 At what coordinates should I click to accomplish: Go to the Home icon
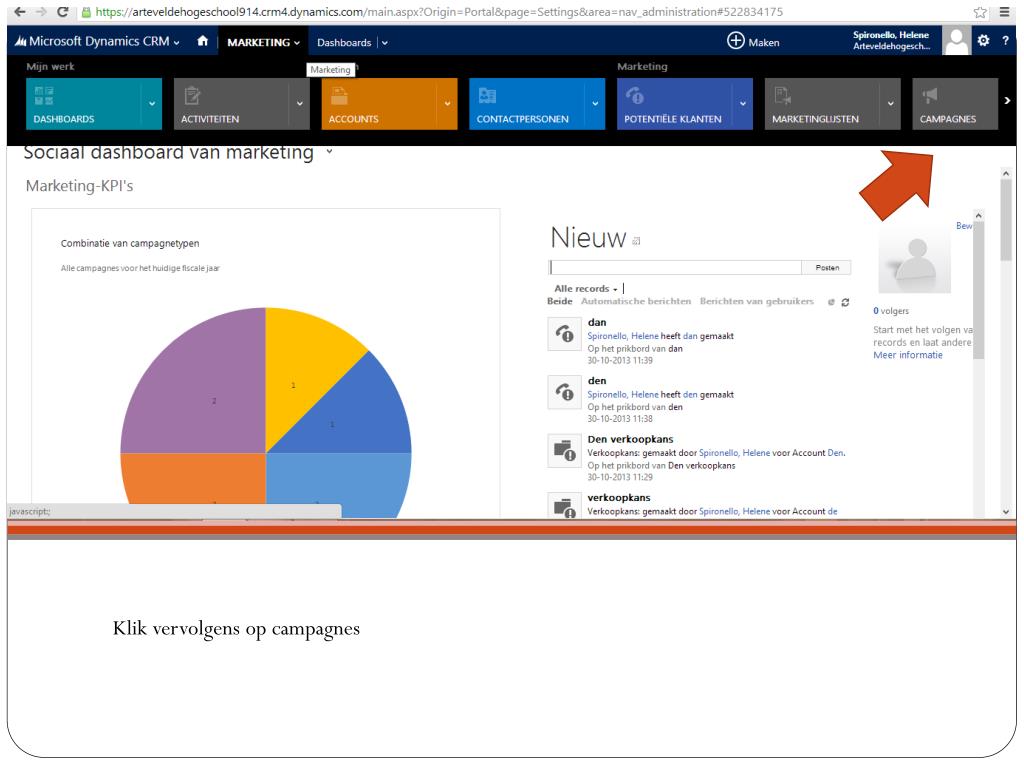pyautogui.click(x=202, y=41)
